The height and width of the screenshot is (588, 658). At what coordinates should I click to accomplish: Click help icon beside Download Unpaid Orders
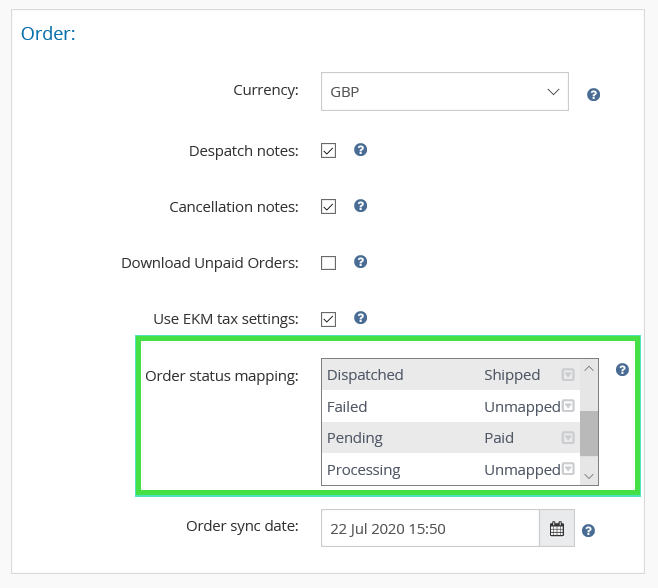click(x=361, y=262)
